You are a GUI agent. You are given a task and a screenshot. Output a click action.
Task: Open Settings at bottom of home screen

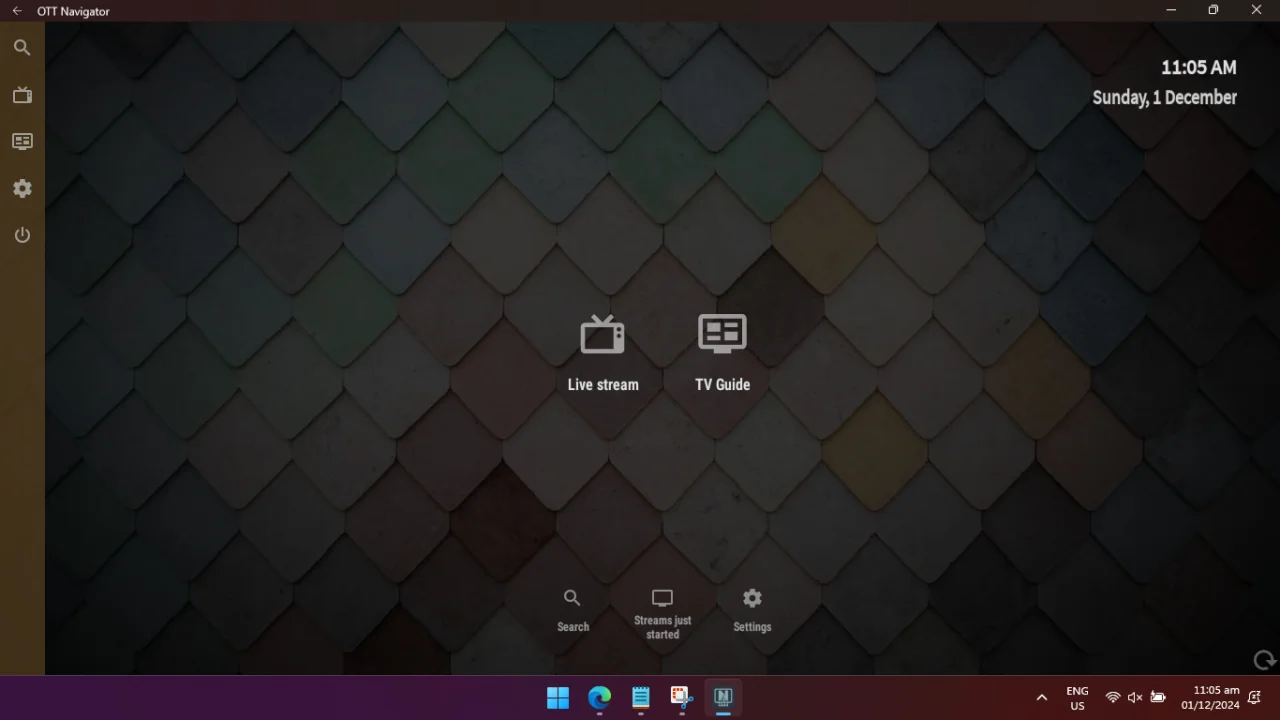[752, 610]
